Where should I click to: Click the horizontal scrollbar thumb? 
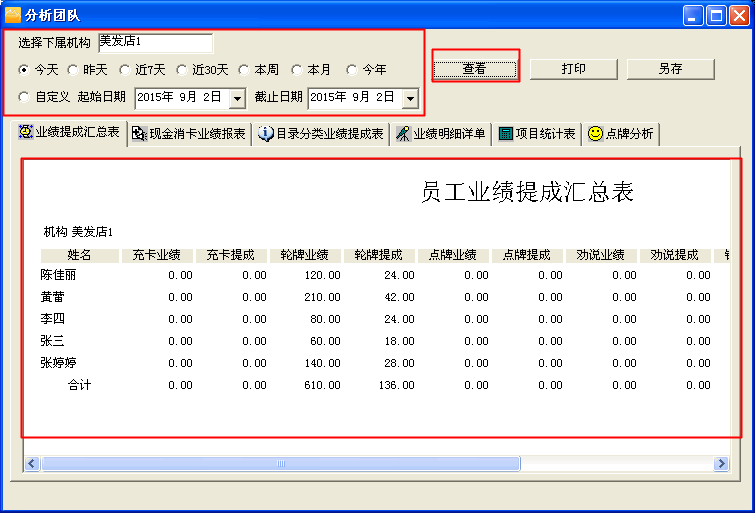pyautogui.click(x=281, y=463)
